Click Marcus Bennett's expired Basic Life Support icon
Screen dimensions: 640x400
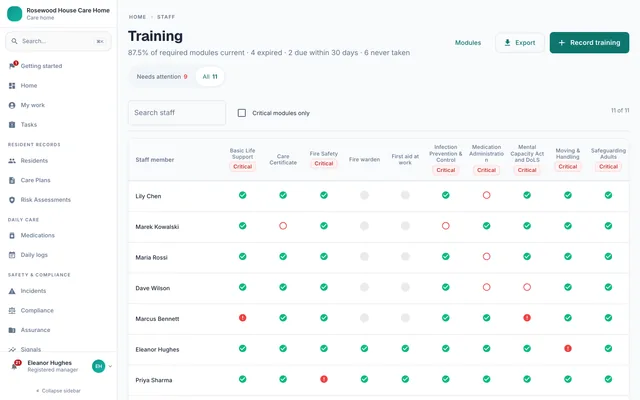(242, 318)
